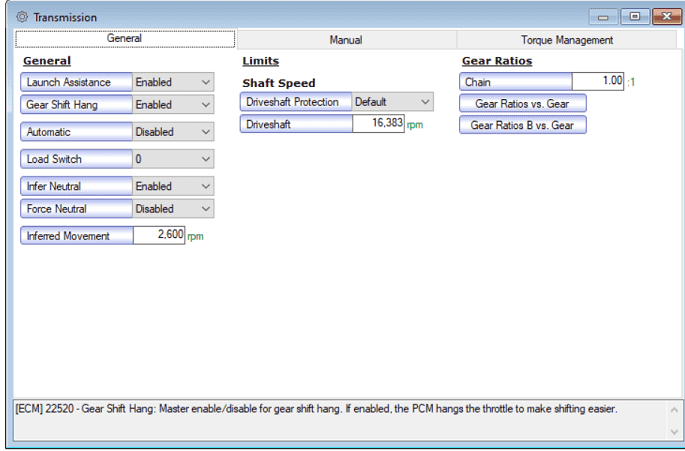Click the Chain ratio input field

(x=598, y=81)
